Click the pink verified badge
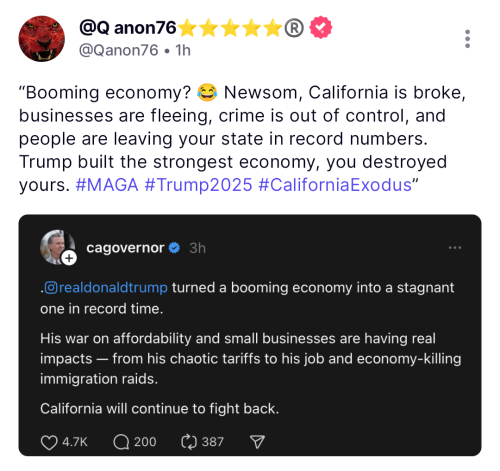500x471 pixels. point(321,27)
